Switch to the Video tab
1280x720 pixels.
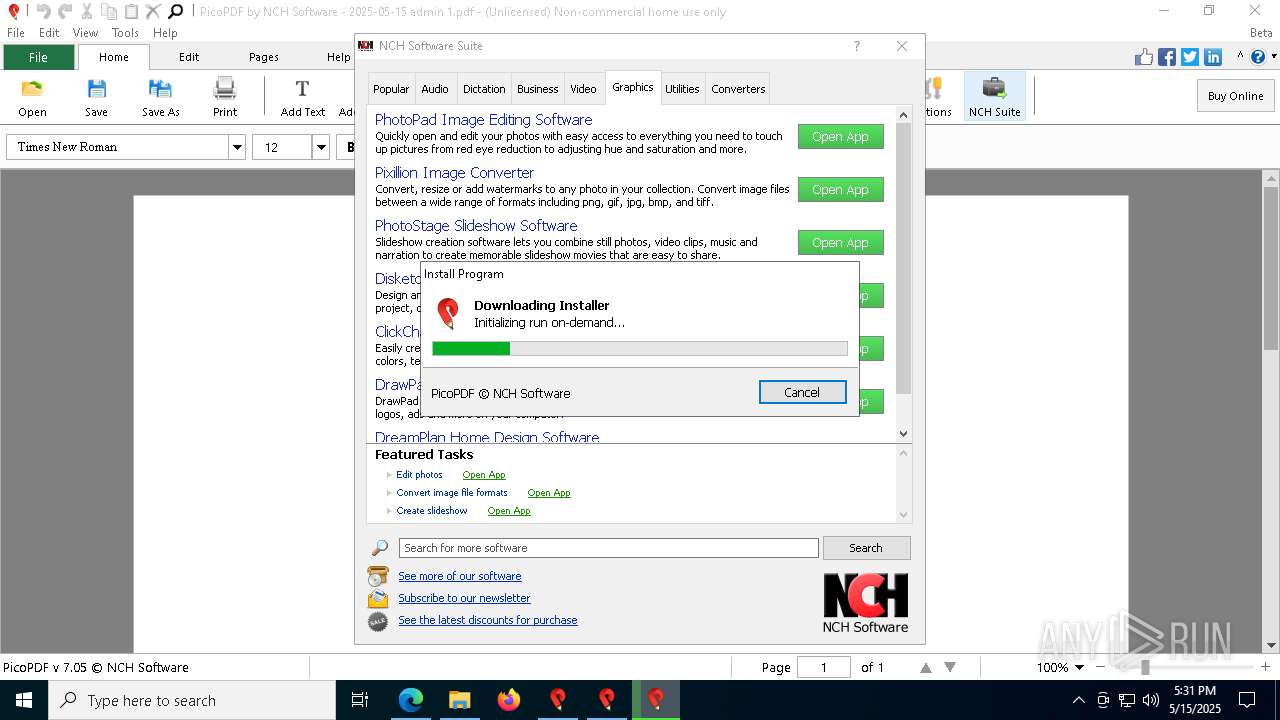tap(584, 89)
